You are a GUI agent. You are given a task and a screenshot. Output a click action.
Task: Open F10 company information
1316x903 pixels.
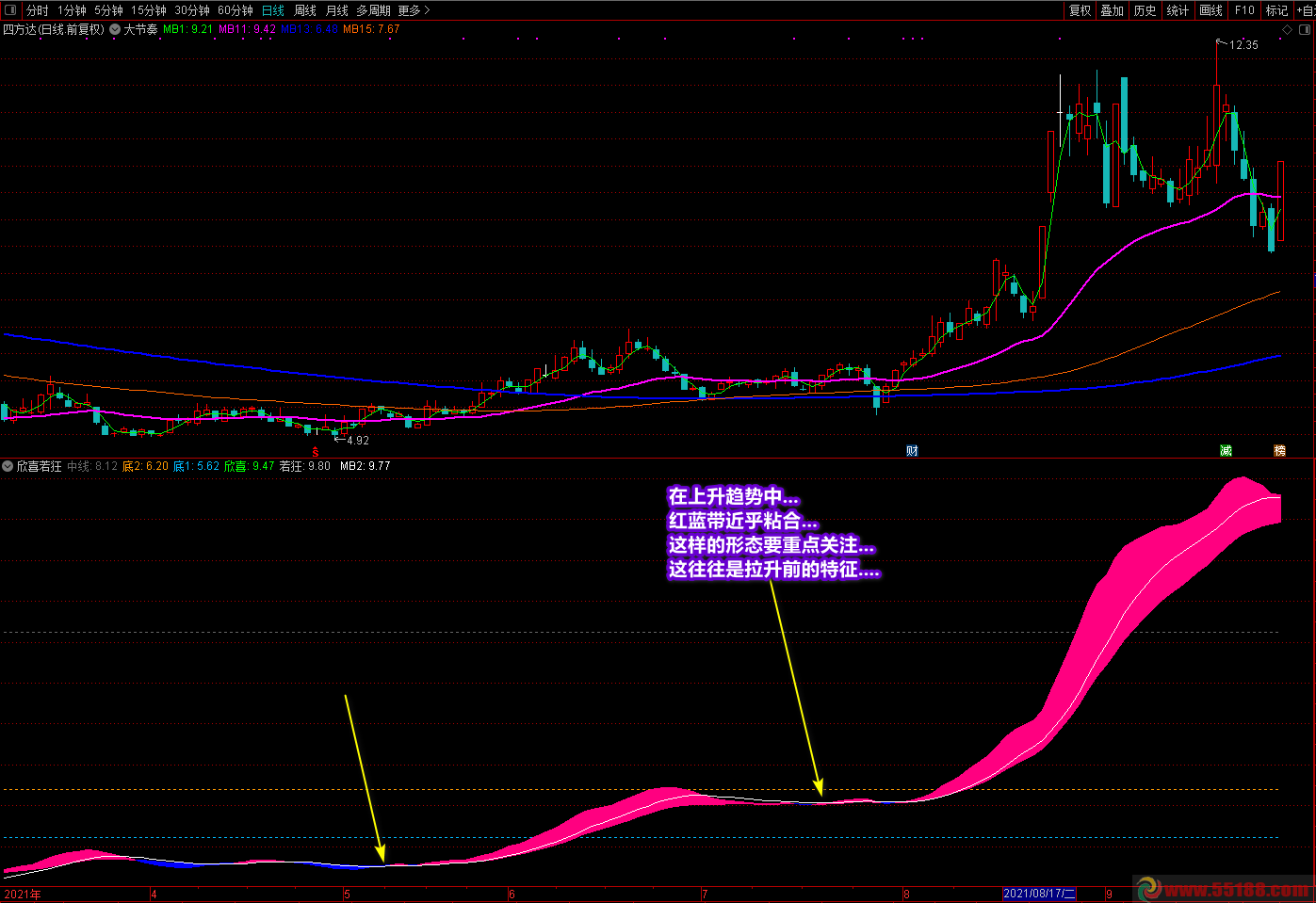(x=1244, y=10)
